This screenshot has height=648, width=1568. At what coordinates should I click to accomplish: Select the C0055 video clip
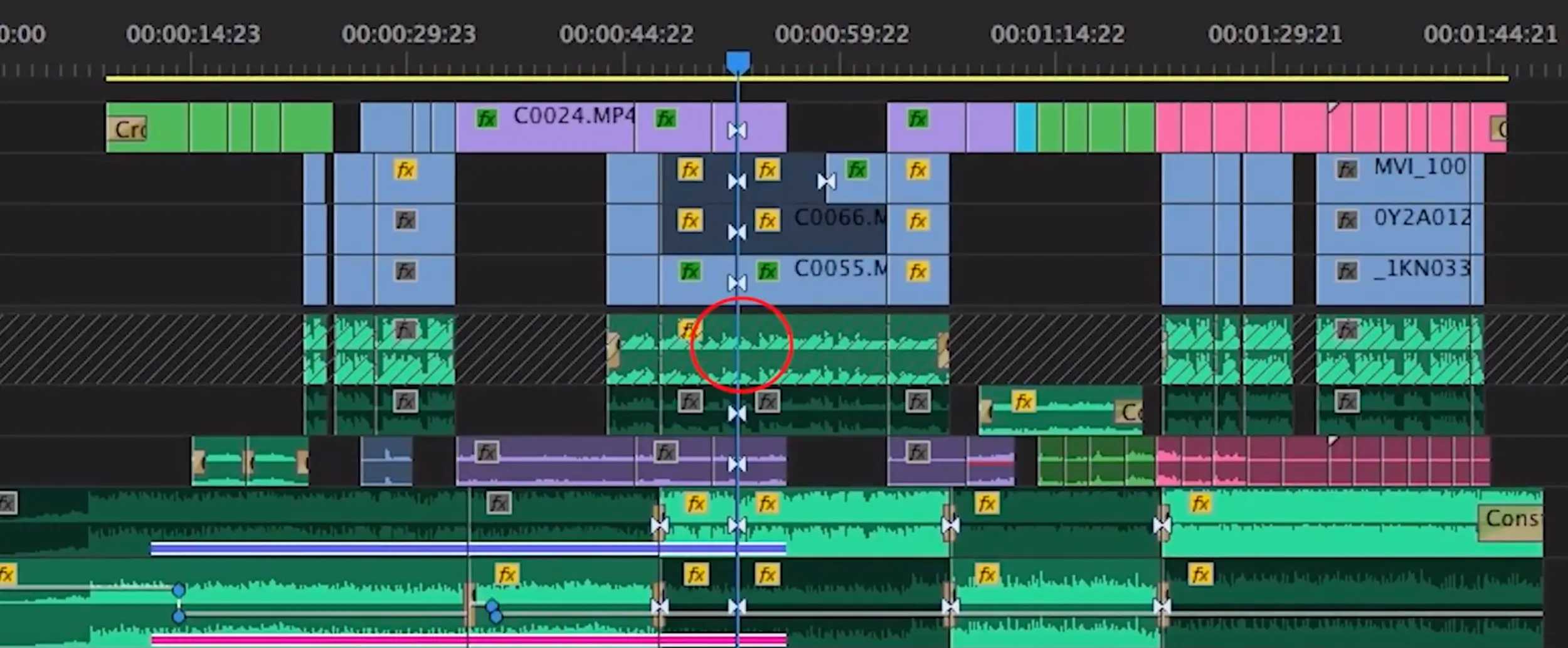pos(813,280)
